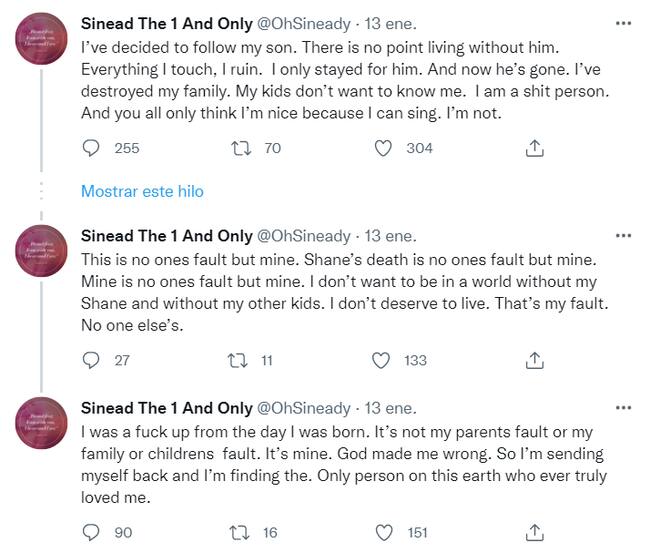Image resolution: width=650 pixels, height=553 pixels.
Task: Like the first tweet with 304 likes
Action: point(383,148)
